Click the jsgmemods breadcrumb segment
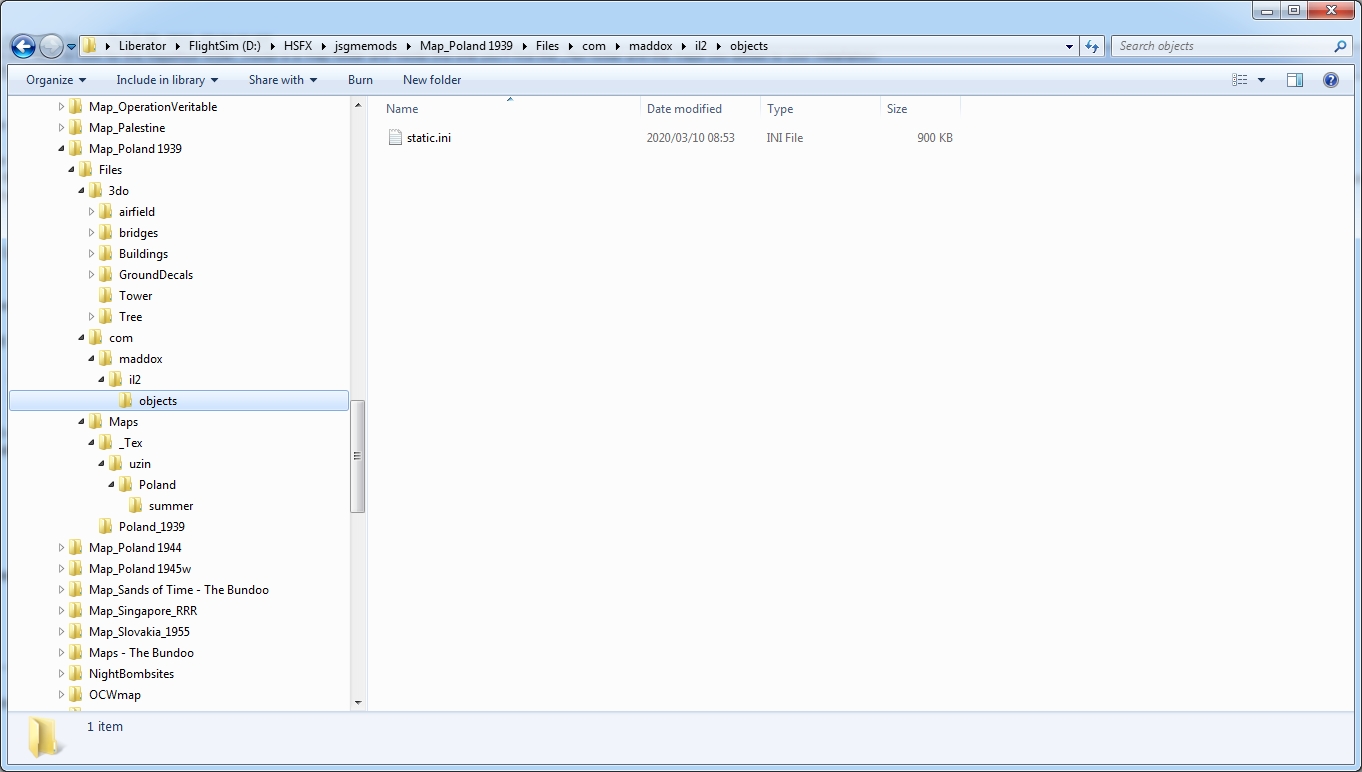The height and width of the screenshot is (772, 1362). coord(366,46)
